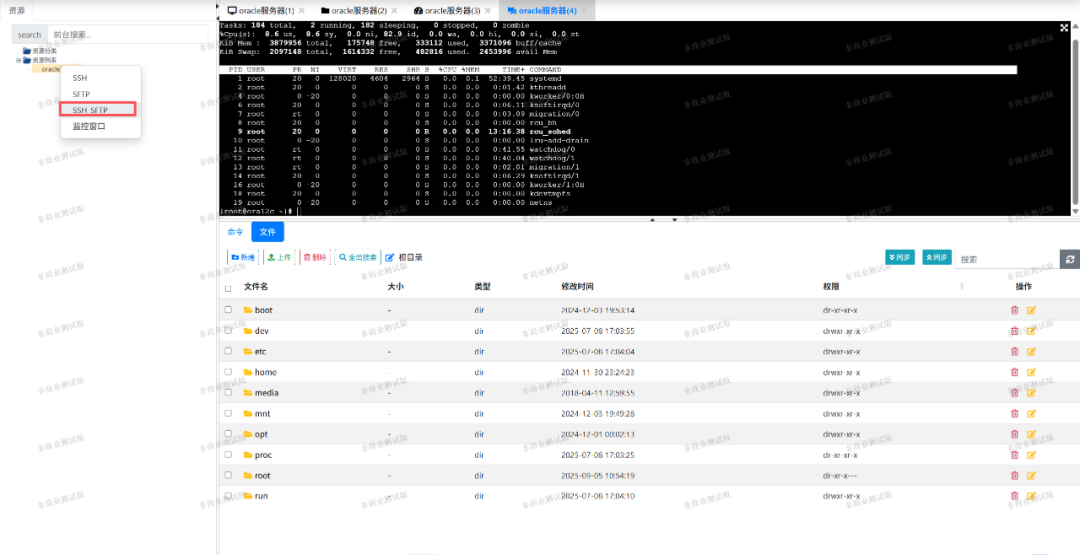
Task: Edit the media folder entry
Action: pyautogui.click(x=1031, y=392)
